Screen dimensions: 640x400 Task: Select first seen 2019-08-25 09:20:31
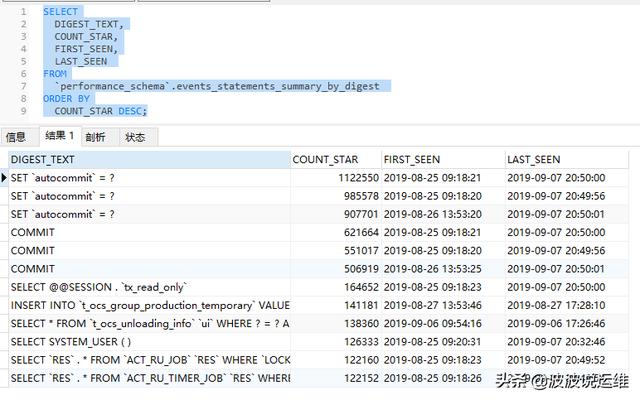click(x=443, y=342)
